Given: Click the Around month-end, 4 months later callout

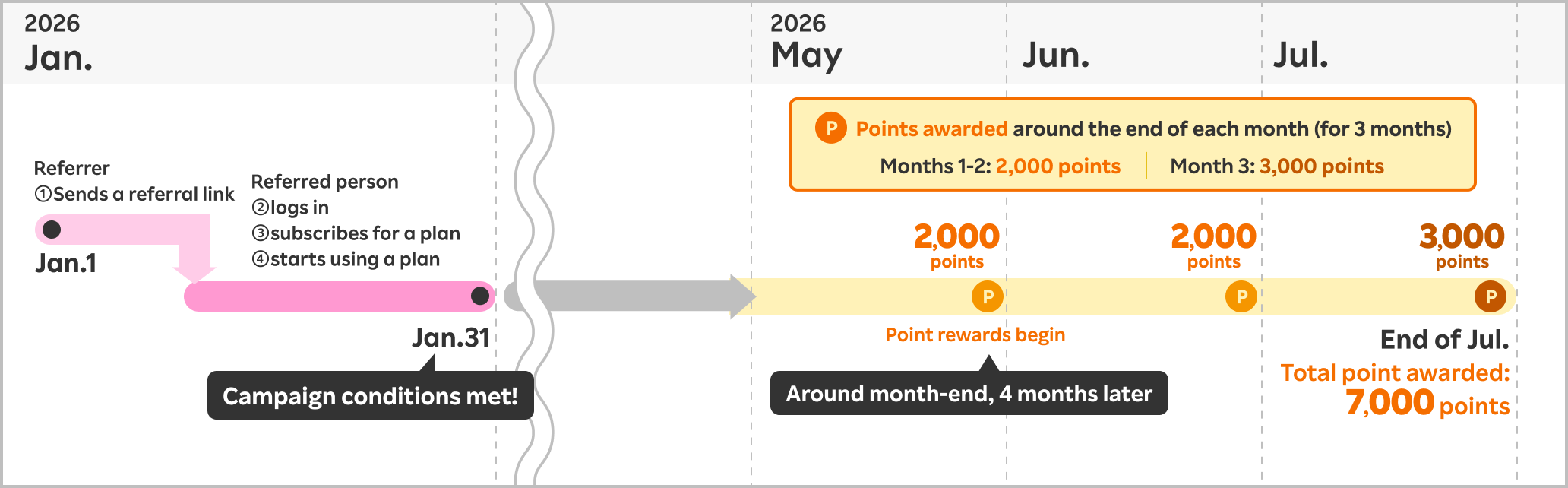Looking at the screenshot, I should coord(969,394).
